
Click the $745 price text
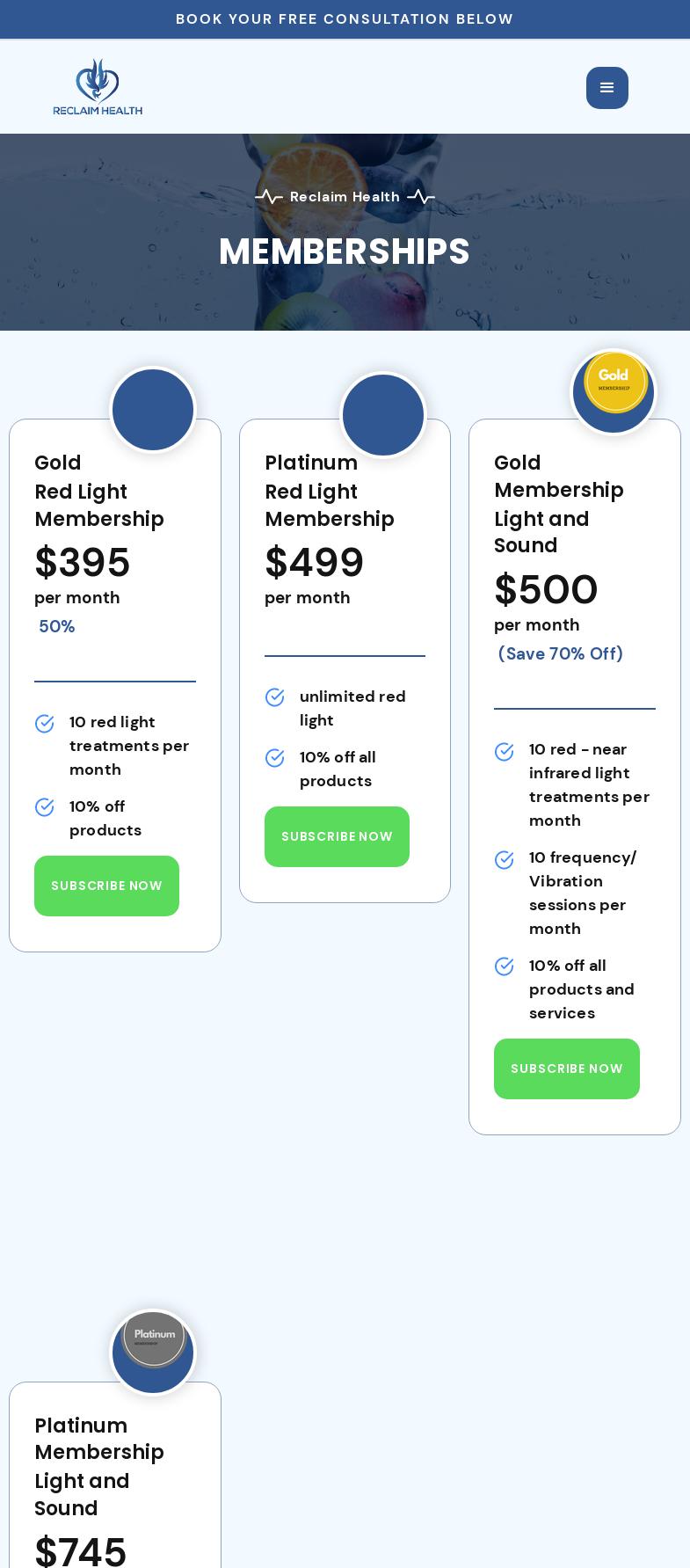pyautogui.click(x=81, y=1551)
